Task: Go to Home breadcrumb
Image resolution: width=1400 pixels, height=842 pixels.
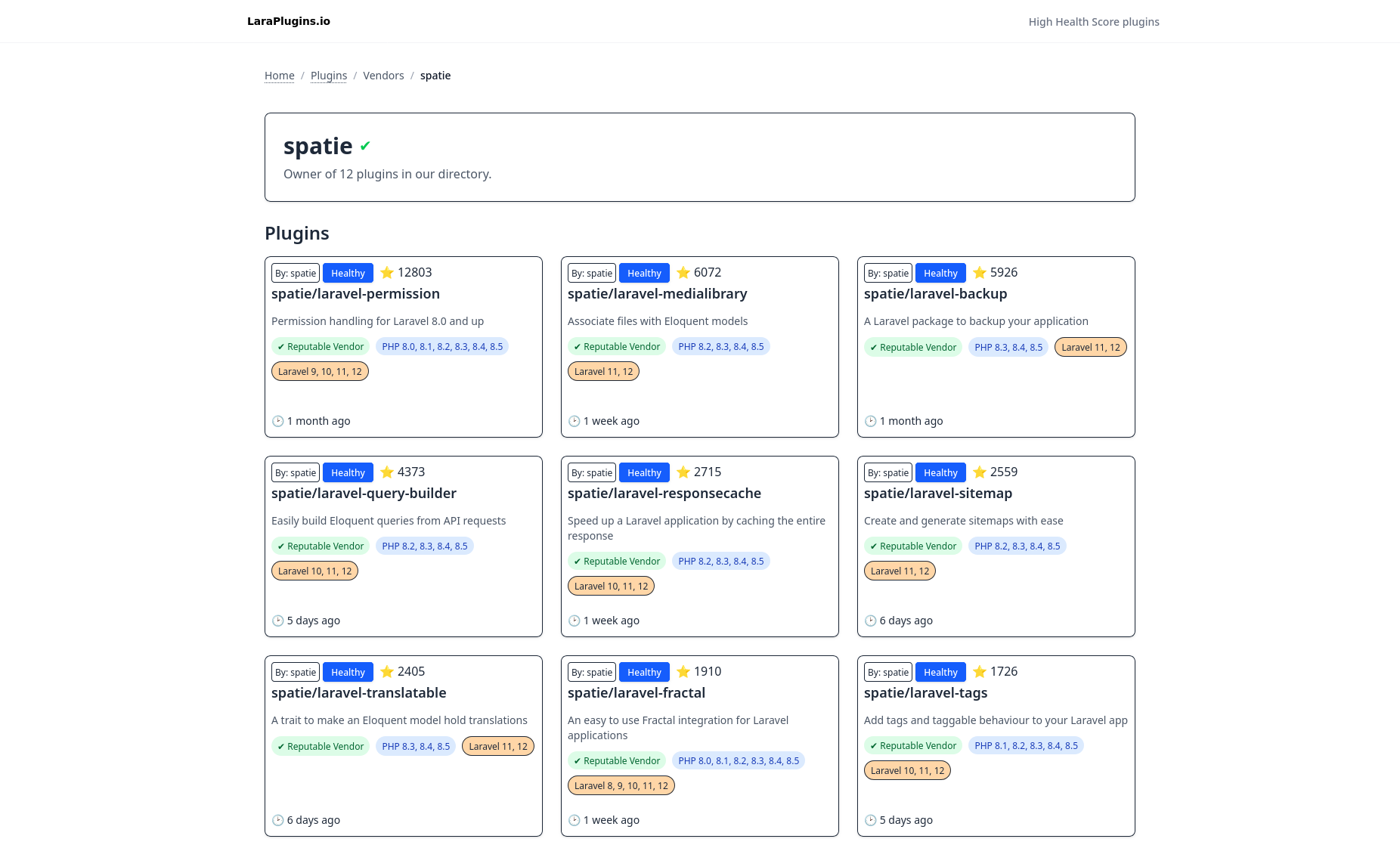Action: 280,76
